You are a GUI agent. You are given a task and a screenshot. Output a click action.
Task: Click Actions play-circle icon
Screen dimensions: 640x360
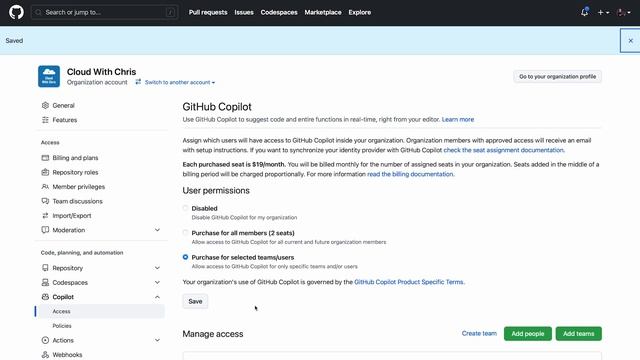[x=45, y=340]
